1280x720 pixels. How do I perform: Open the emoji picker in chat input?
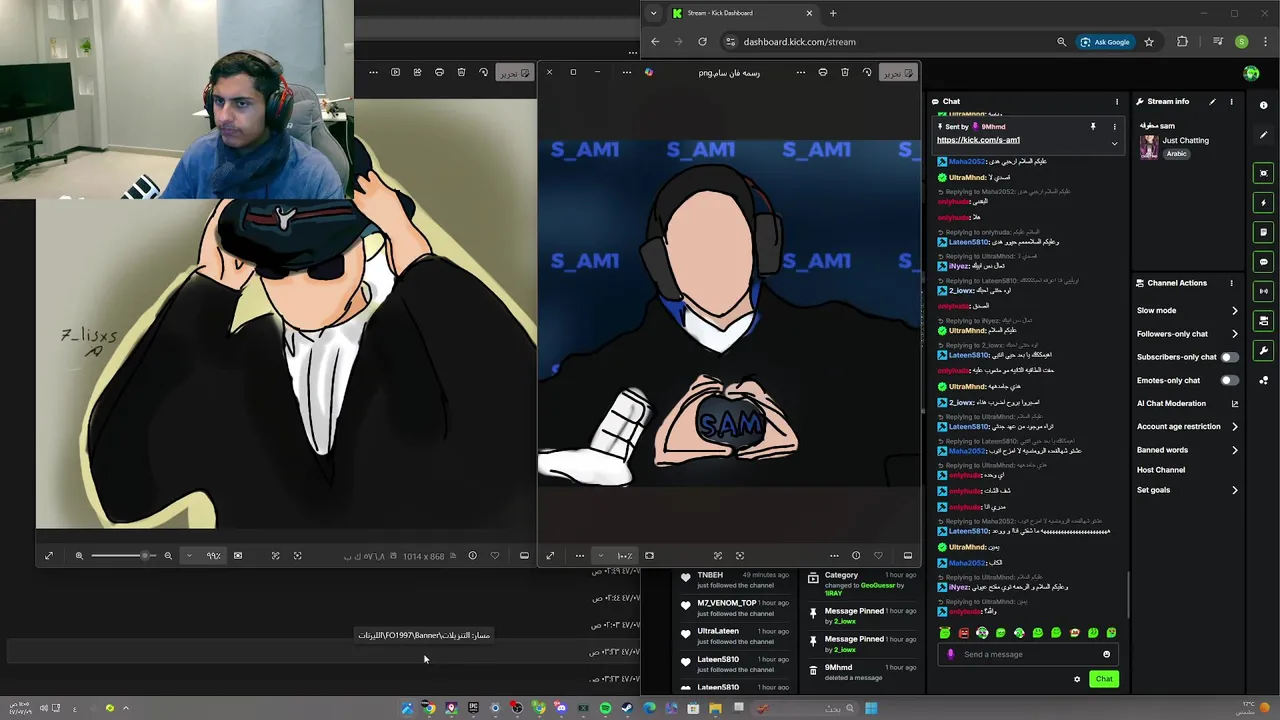1106,654
